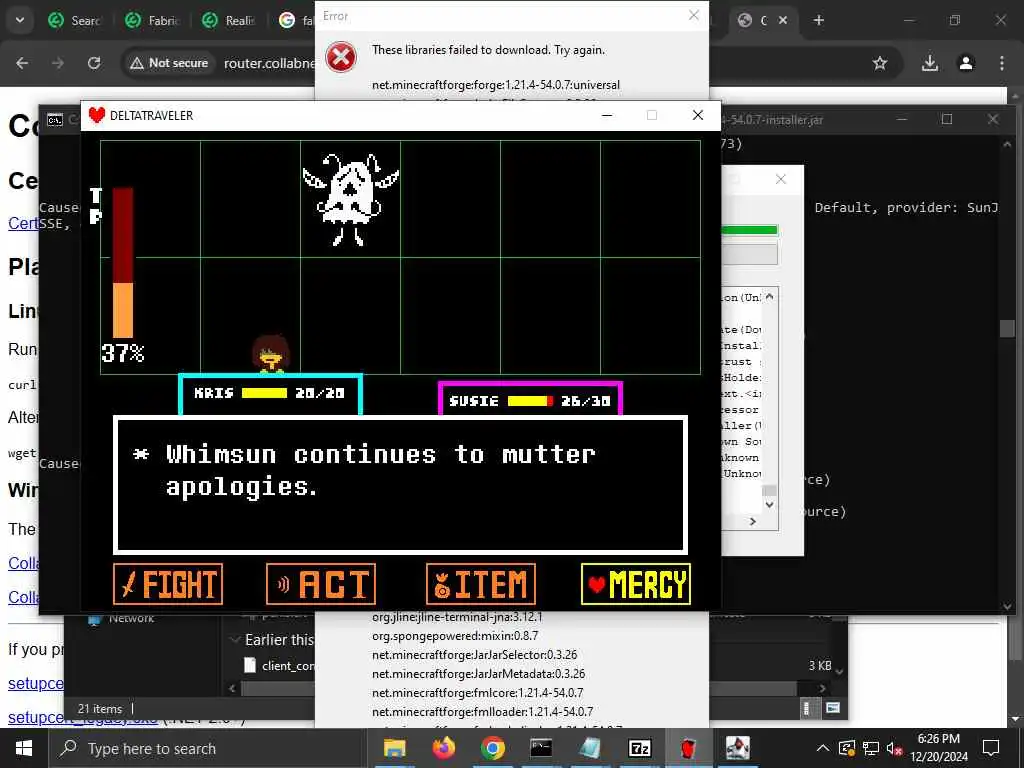This screenshot has height=768, width=1024.
Task: Click the DELTATRAVELER red heart window icon
Action: coord(97,115)
